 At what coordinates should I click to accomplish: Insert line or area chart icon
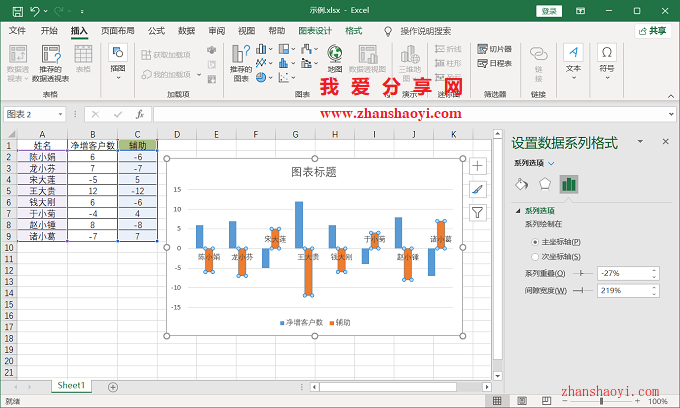[x=261, y=63]
